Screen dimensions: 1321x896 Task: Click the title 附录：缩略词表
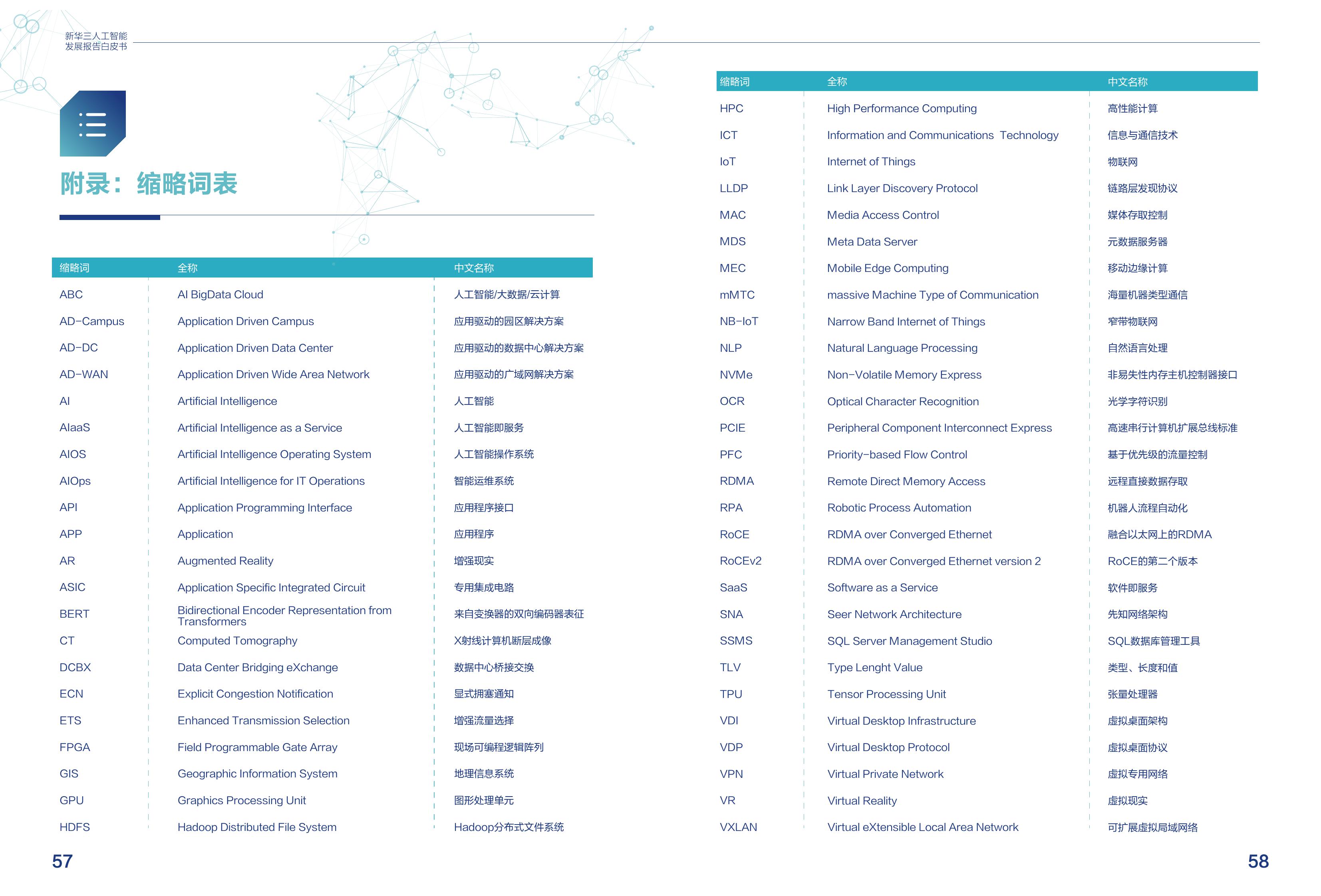(149, 184)
